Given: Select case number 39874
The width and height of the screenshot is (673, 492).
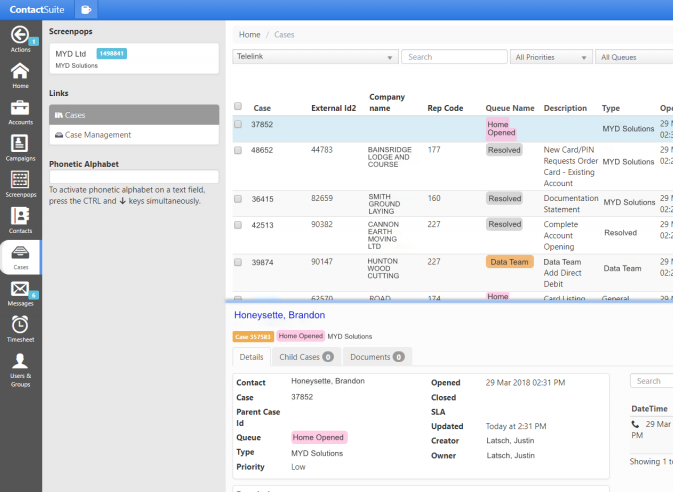Looking at the screenshot, I should point(262,262).
